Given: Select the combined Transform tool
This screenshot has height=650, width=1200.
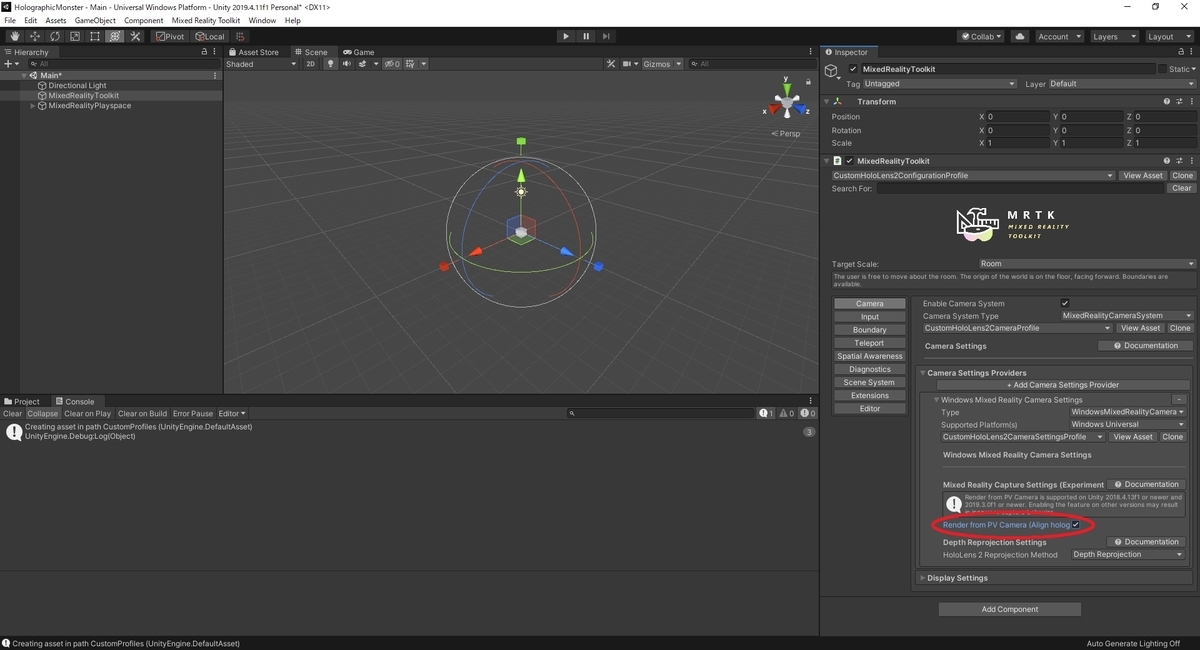Looking at the screenshot, I should click(x=114, y=36).
